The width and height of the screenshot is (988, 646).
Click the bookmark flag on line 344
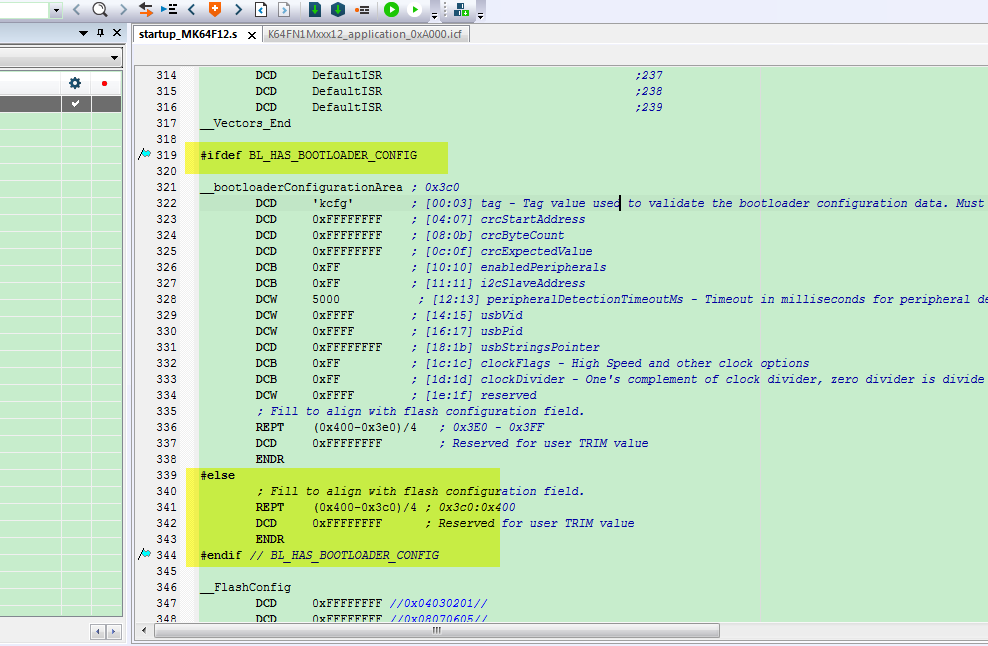coord(145,555)
